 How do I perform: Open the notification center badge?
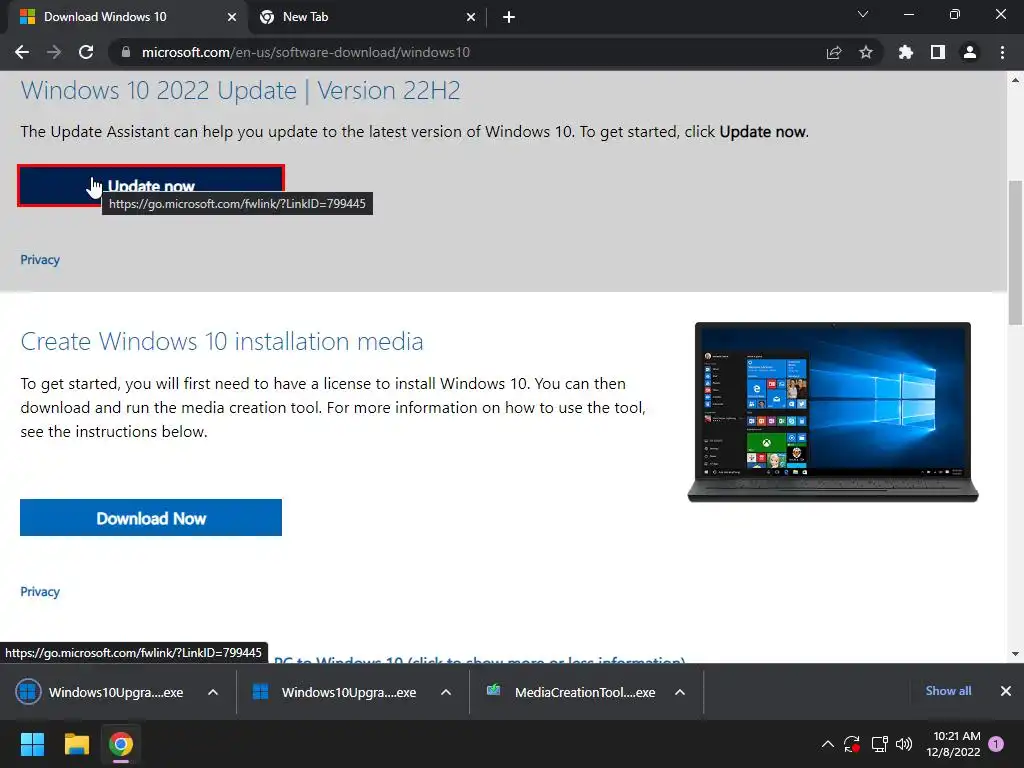(x=996, y=744)
